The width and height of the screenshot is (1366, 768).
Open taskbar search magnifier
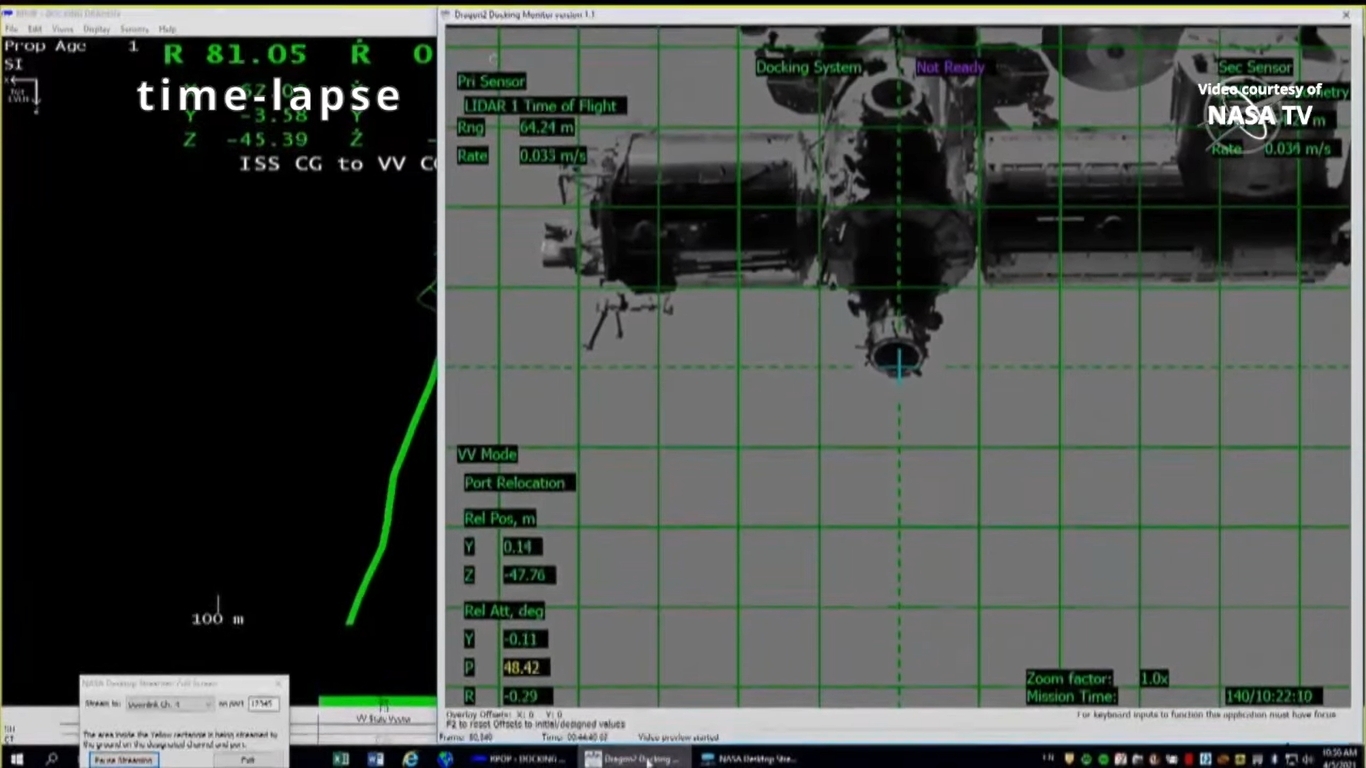coord(52,760)
